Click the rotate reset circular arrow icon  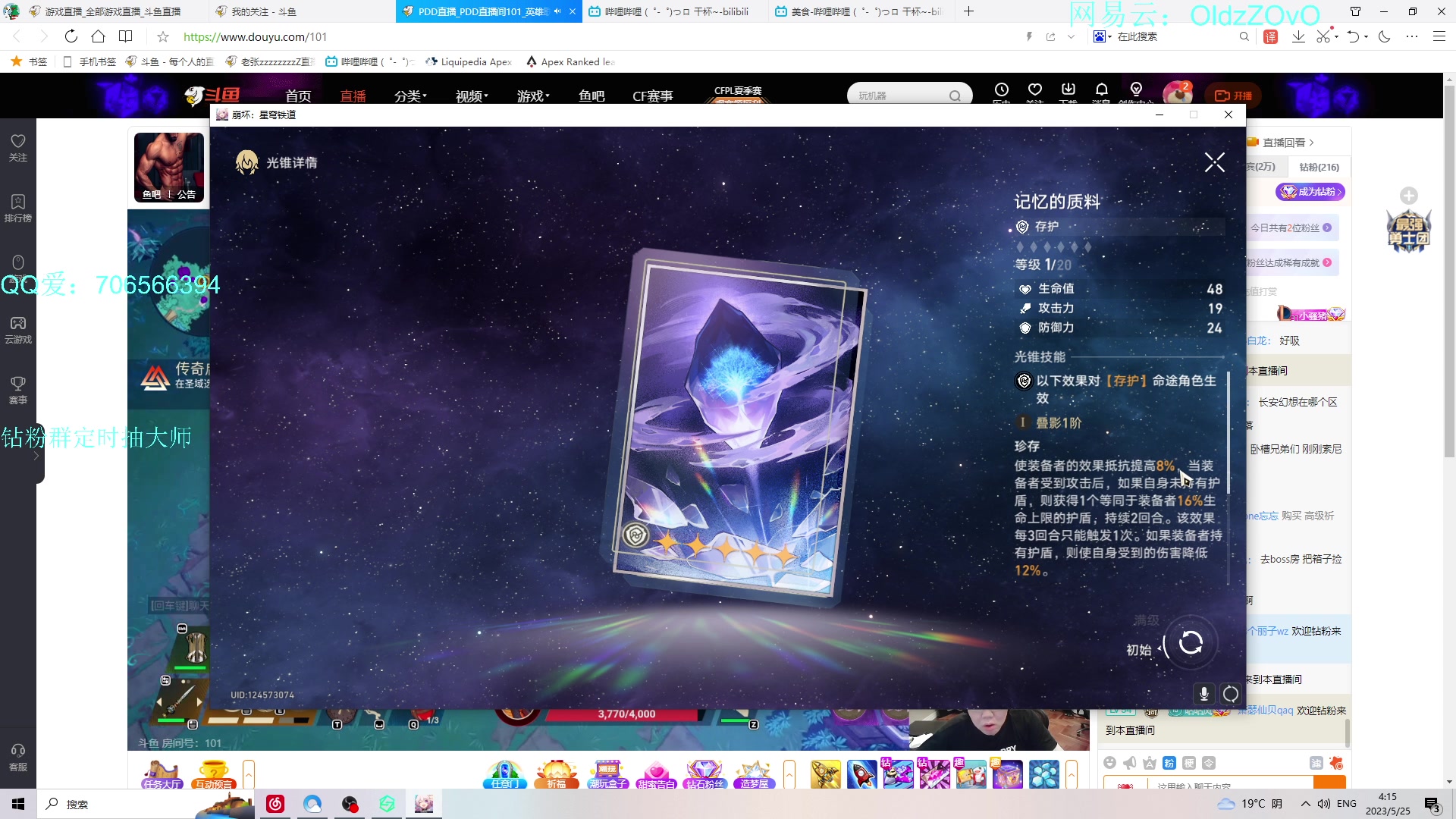tap(1191, 643)
